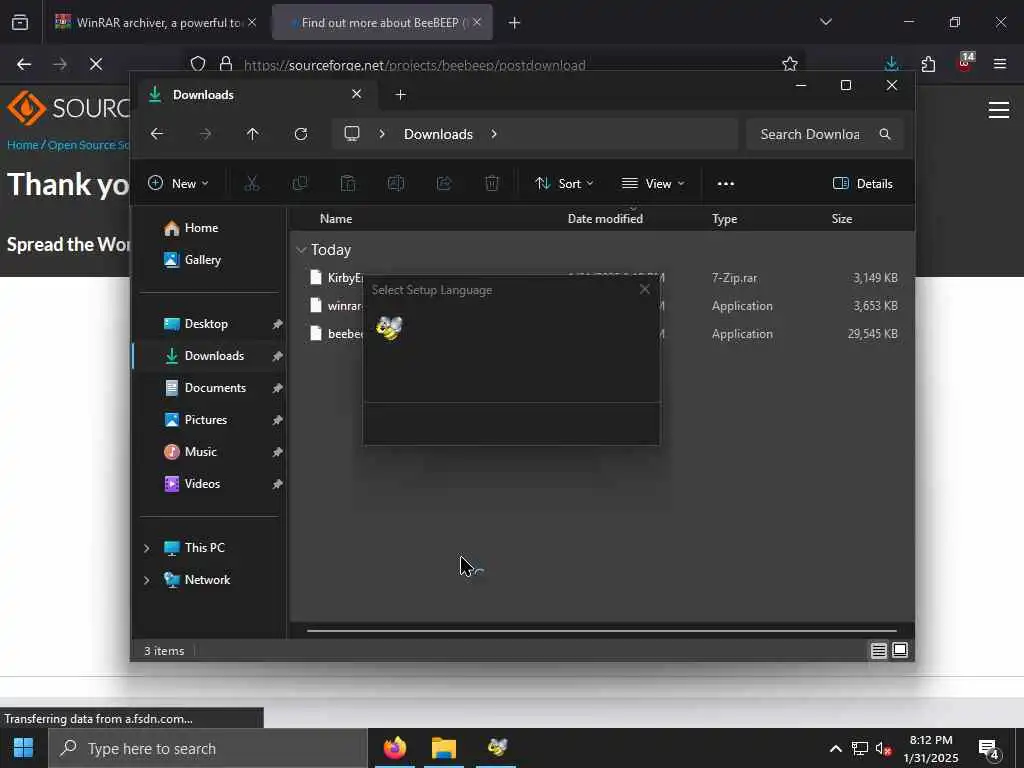1024x768 pixels.
Task: Expand the Network tree node
Action: coord(147,580)
